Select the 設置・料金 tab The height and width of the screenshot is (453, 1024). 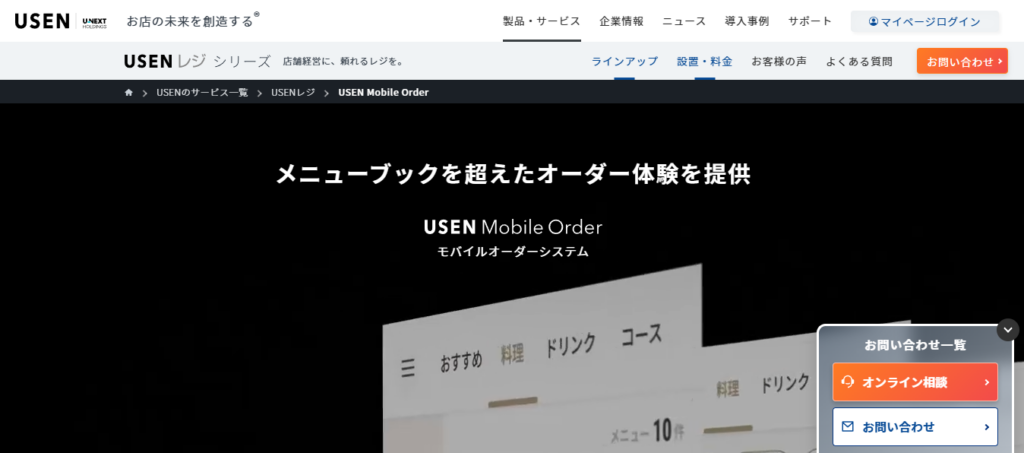click(704, 61)
